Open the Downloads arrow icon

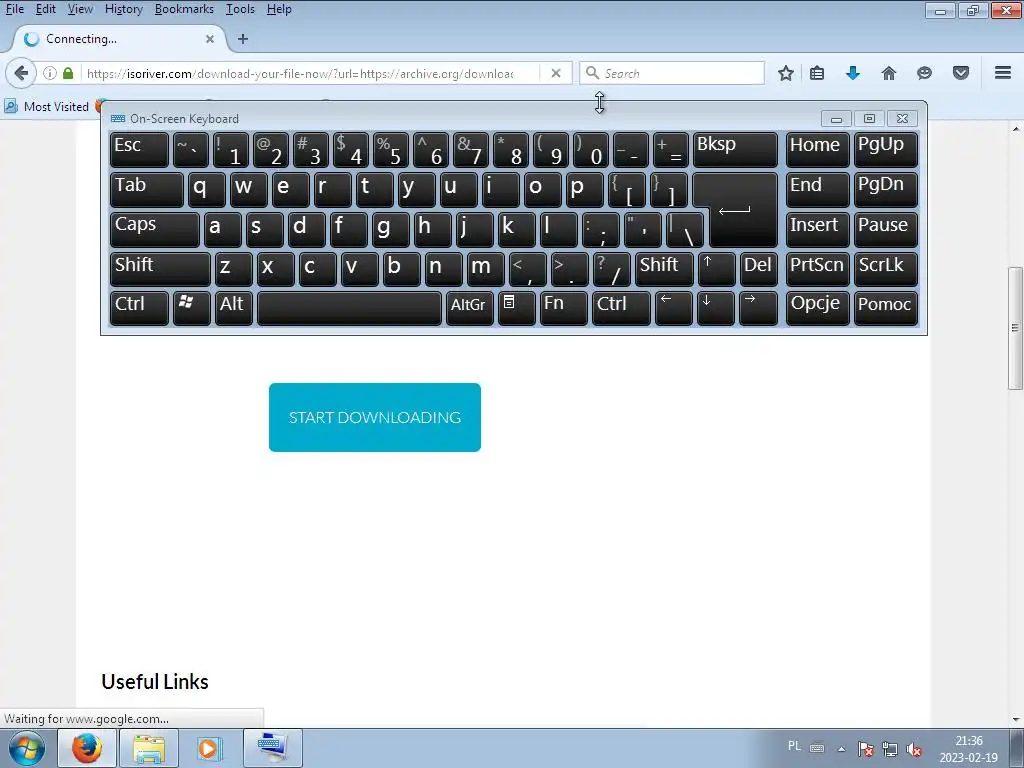pos(852,73)
